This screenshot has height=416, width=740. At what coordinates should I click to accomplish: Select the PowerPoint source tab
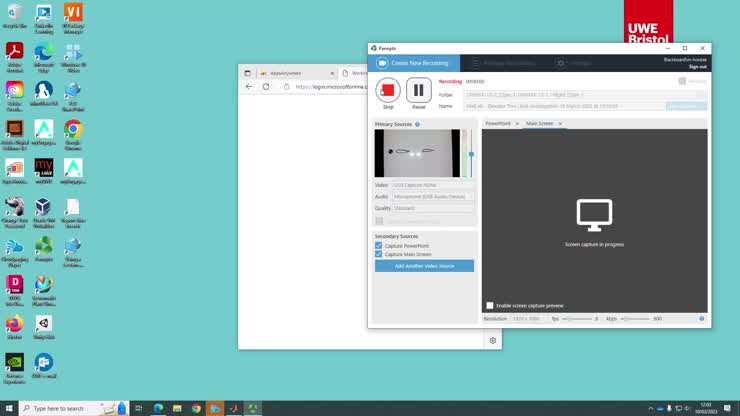[498, 123]
